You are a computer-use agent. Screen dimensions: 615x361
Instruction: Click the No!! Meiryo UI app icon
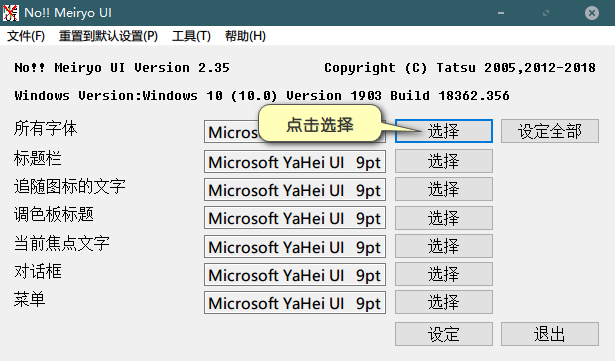[11, 13]
